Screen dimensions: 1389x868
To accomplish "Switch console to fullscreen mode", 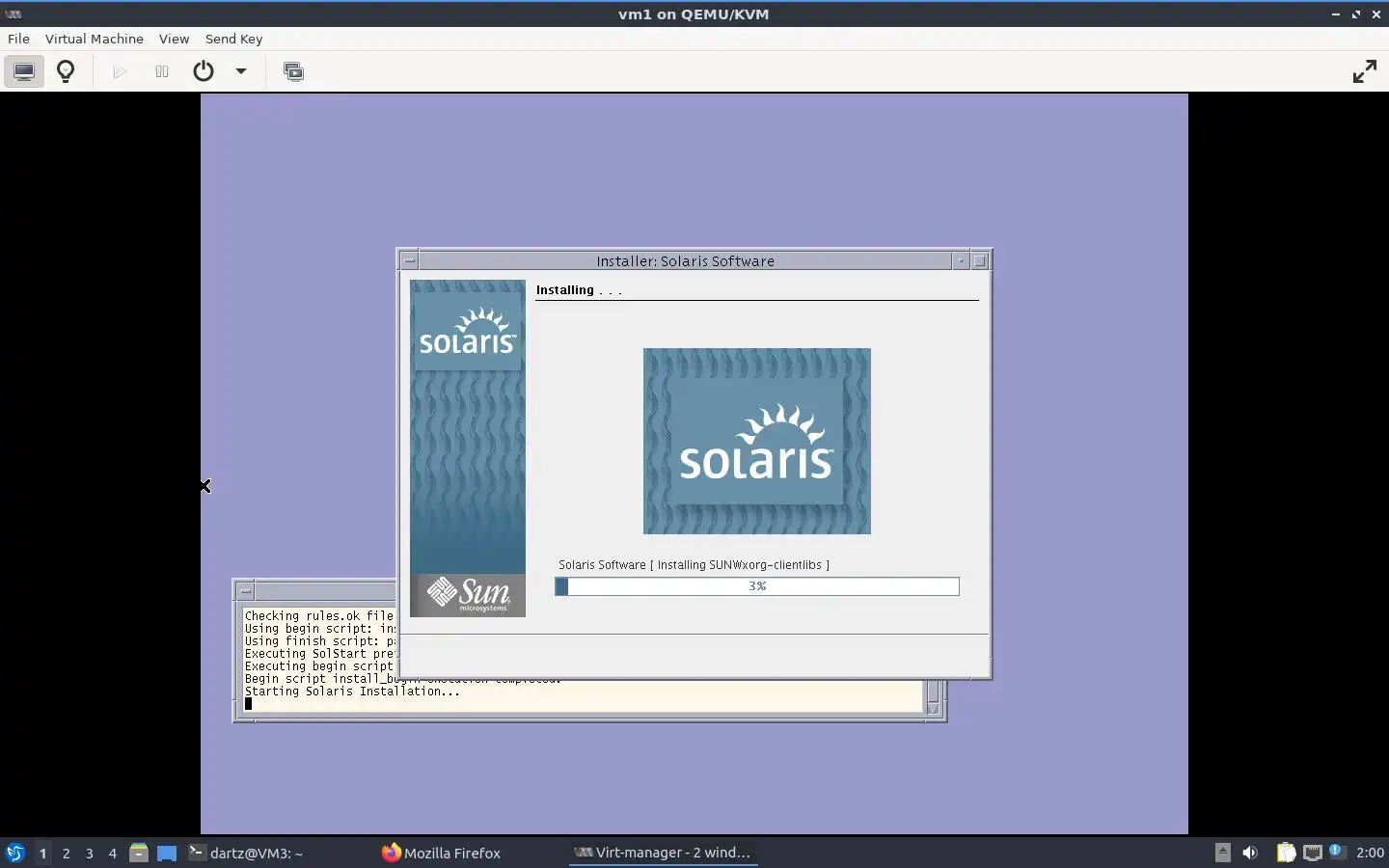I will (x=1364, y=71).
